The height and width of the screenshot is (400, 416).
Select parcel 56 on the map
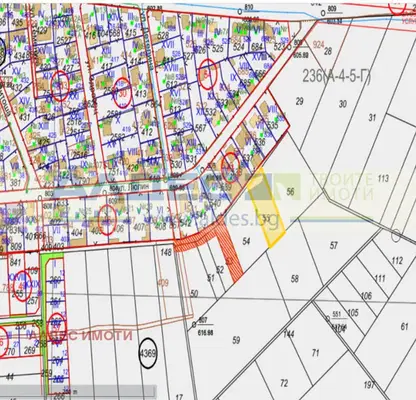tap(291, 191)
